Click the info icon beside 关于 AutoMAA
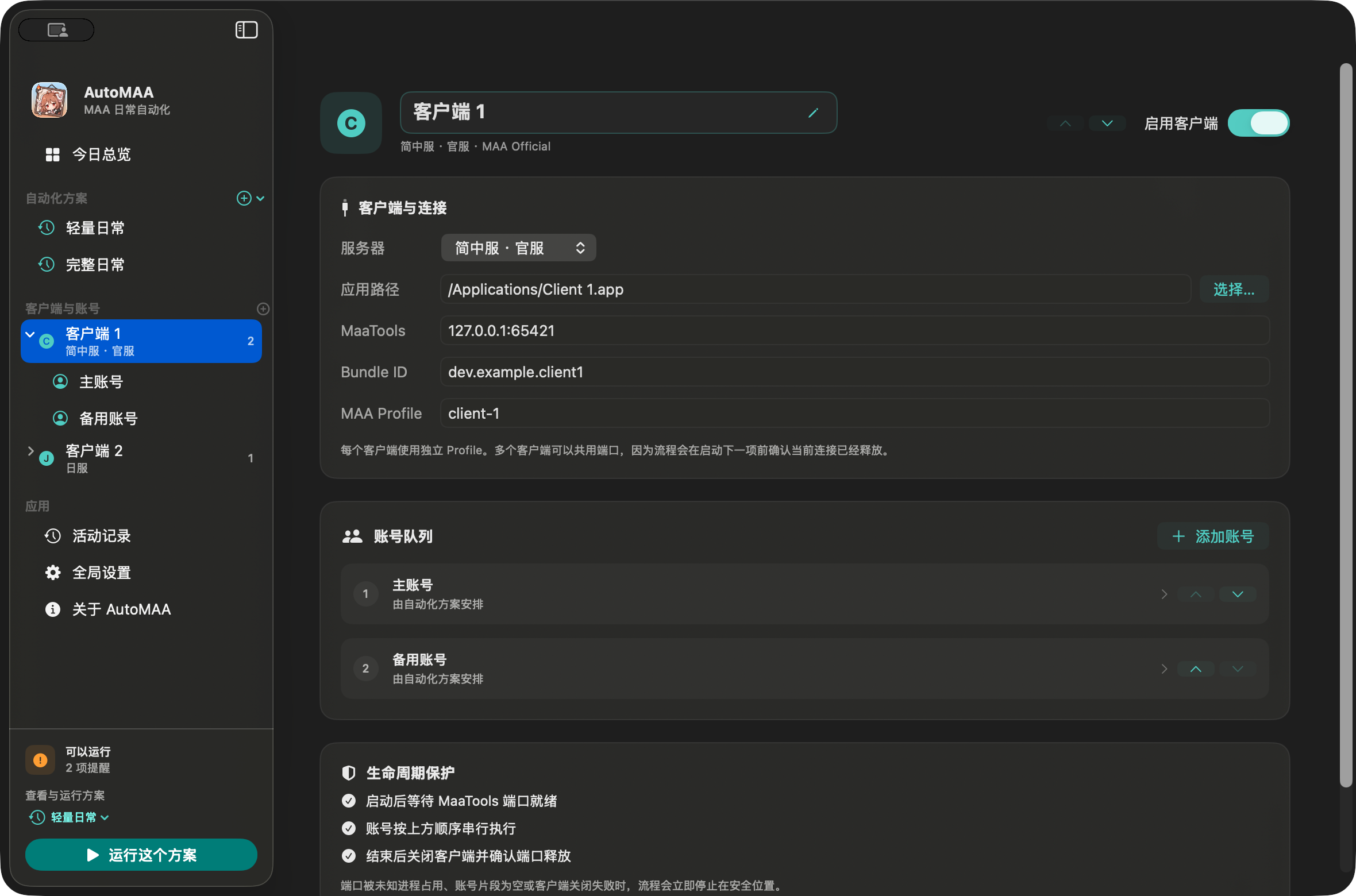The image size is (1356, 896). click(53, 609)
